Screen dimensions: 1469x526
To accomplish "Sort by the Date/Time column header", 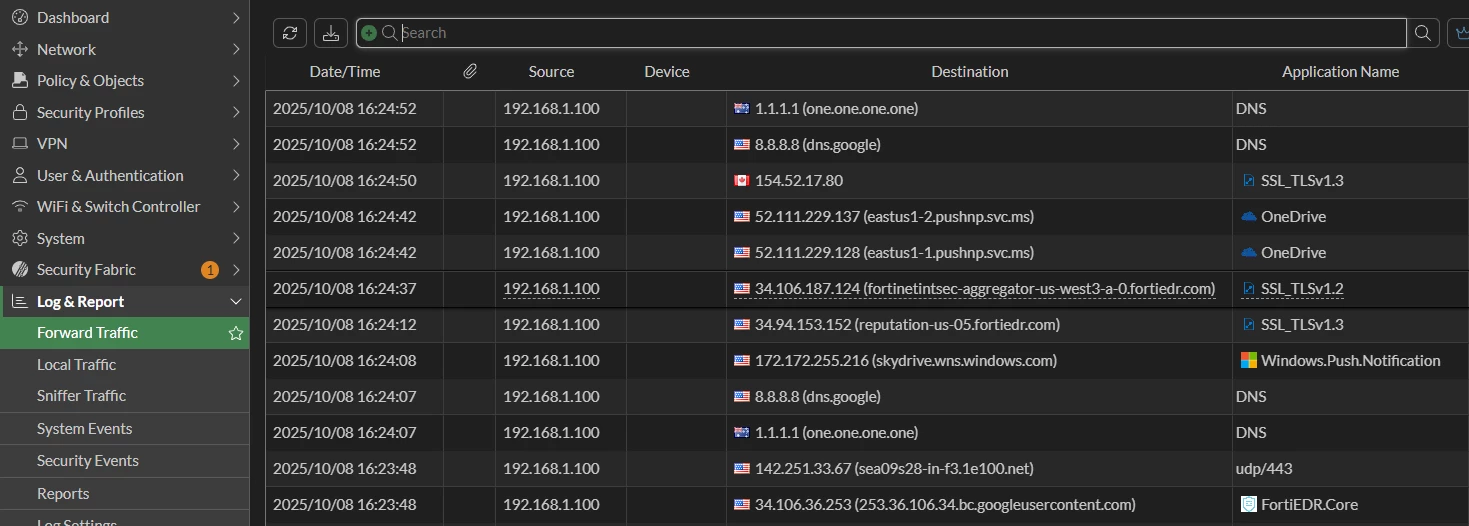I will [345, 72].
